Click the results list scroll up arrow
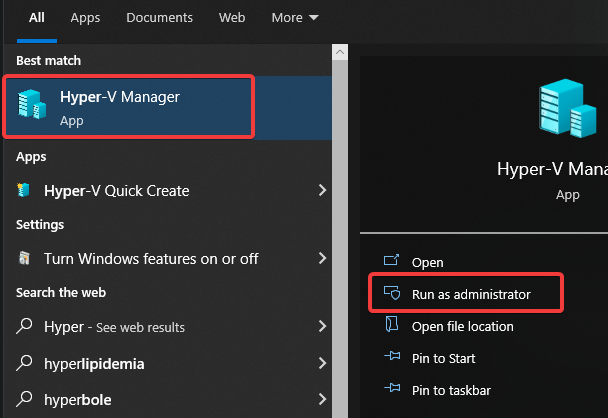Screen dimensions: 608x418 pyautogui.click(x=340, y=52)
